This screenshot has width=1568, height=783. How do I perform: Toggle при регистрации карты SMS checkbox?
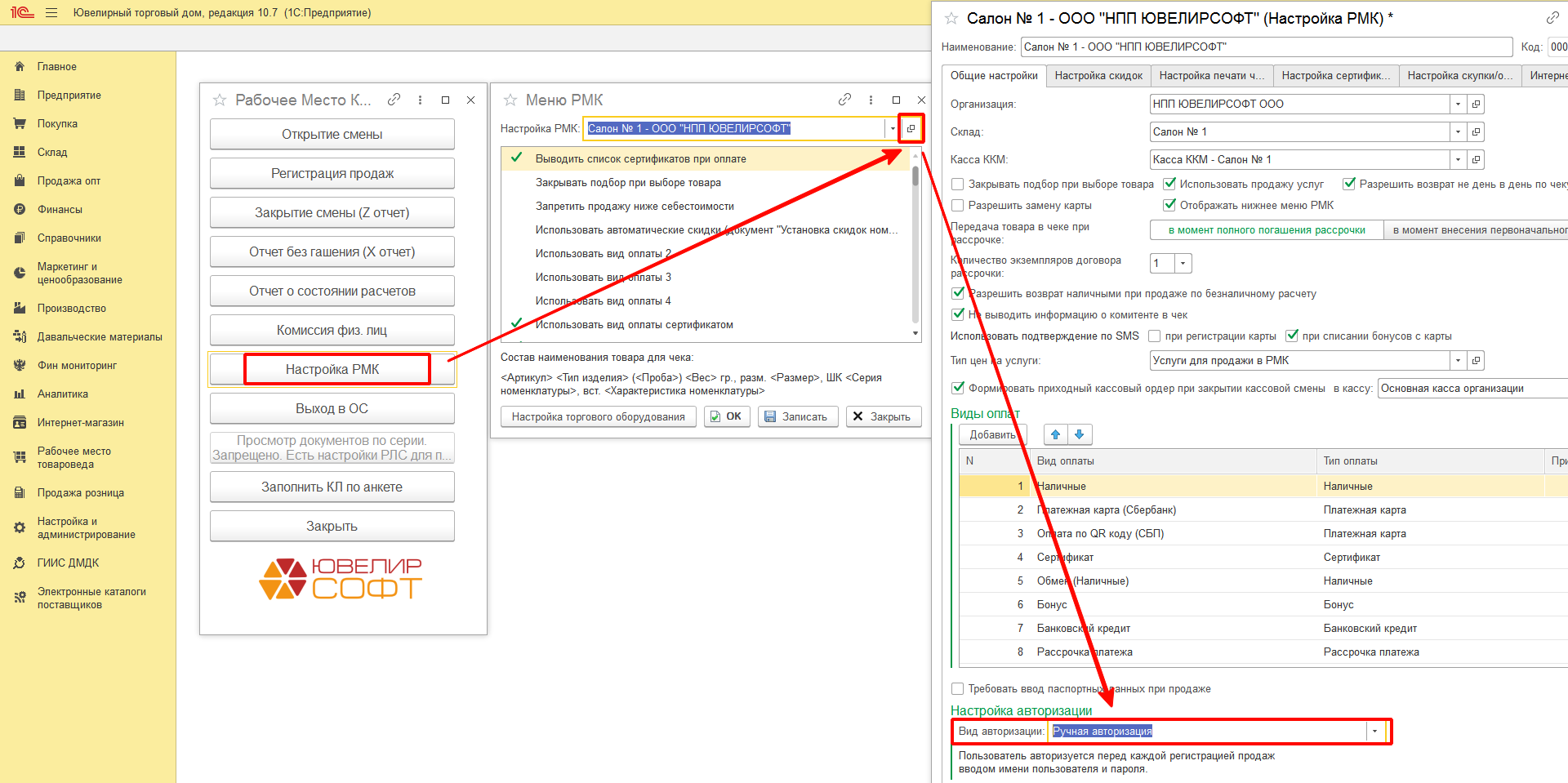click(1154, 336)
